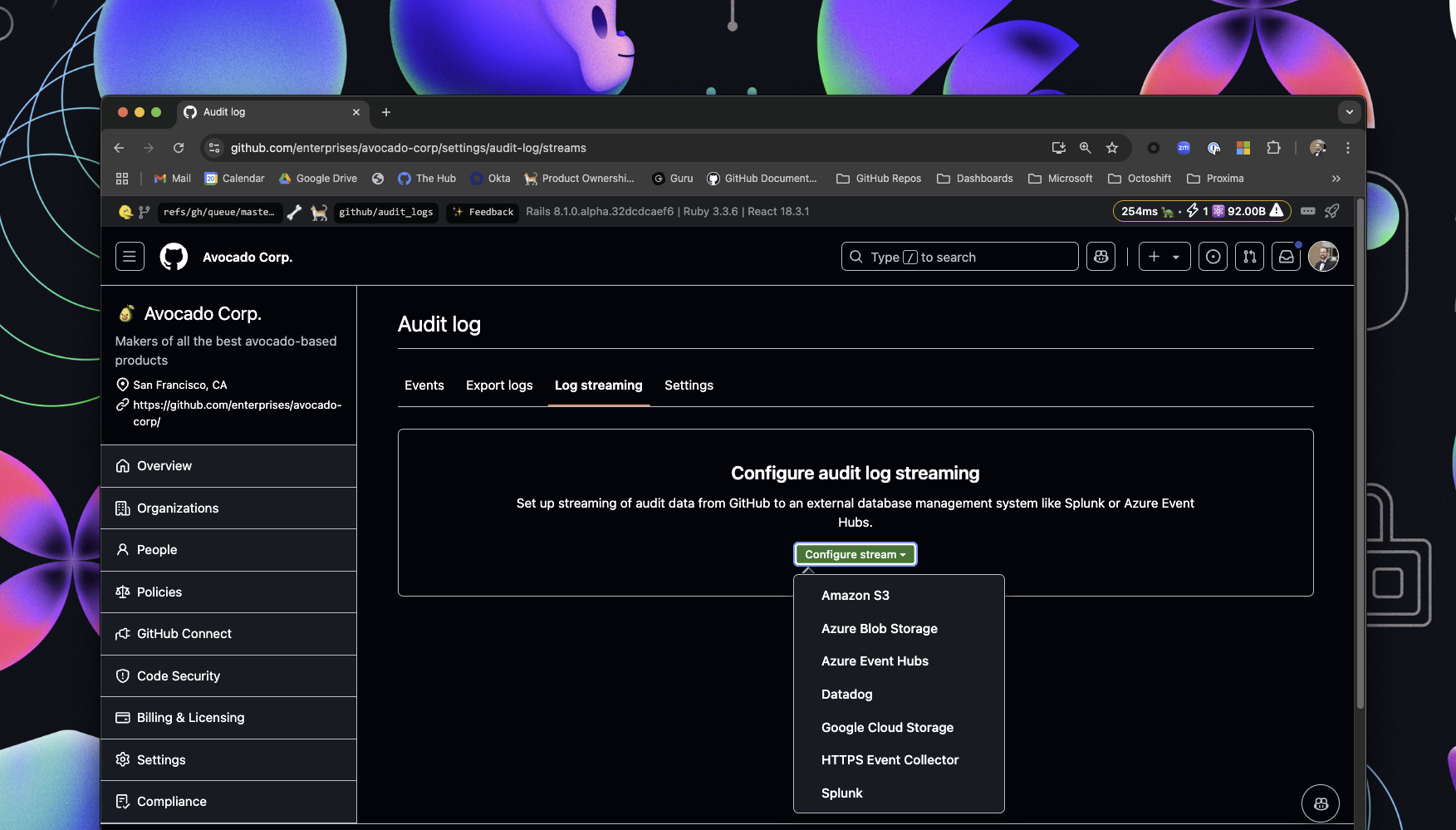Click the floating Copilot button at bottom right
The height and width of the screenshot is (830, 1456).
pos(1321,803)
